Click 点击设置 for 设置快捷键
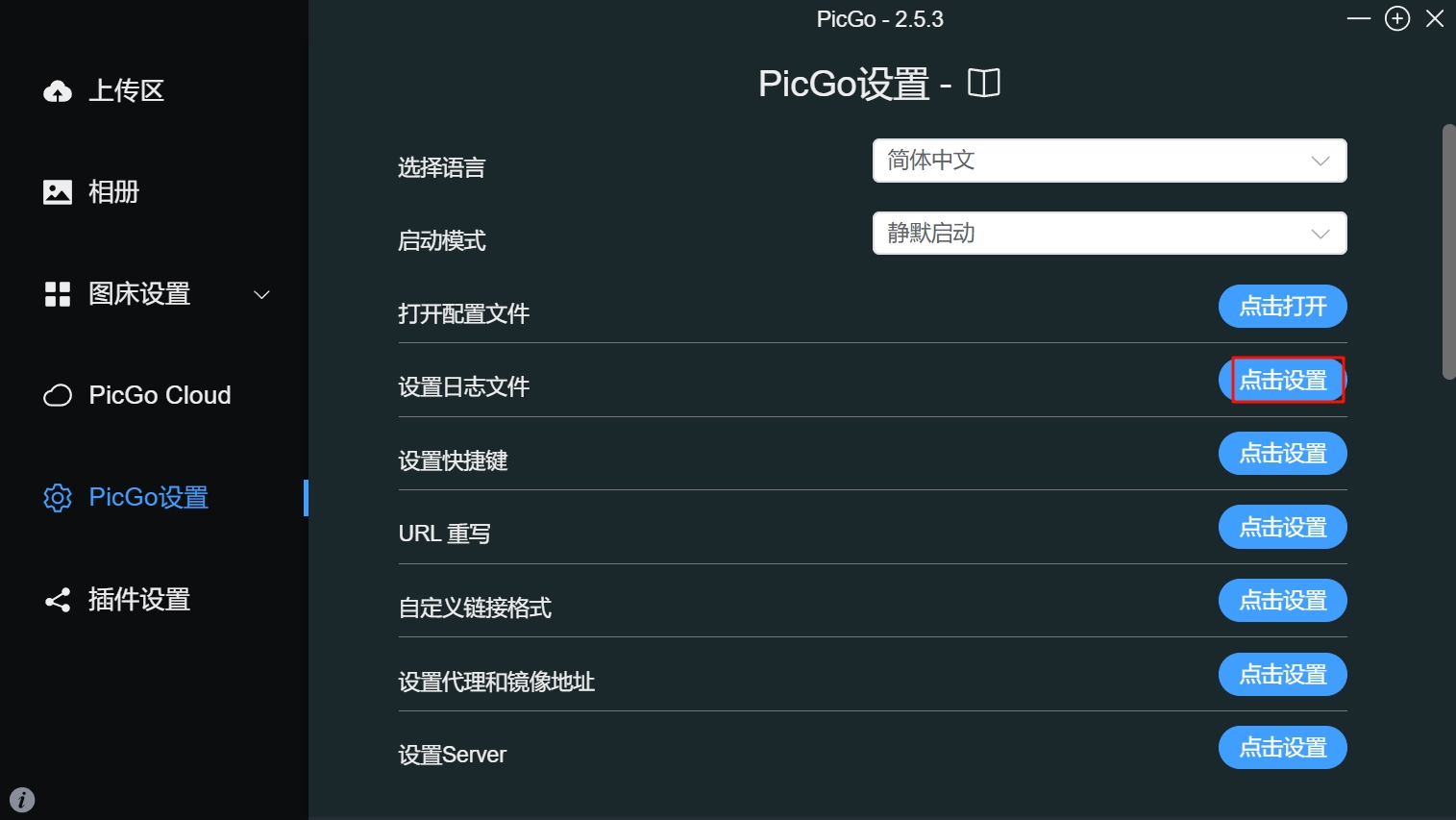Image resolution: width=1456 pixels, height=820 pixels. (1282, 454)
